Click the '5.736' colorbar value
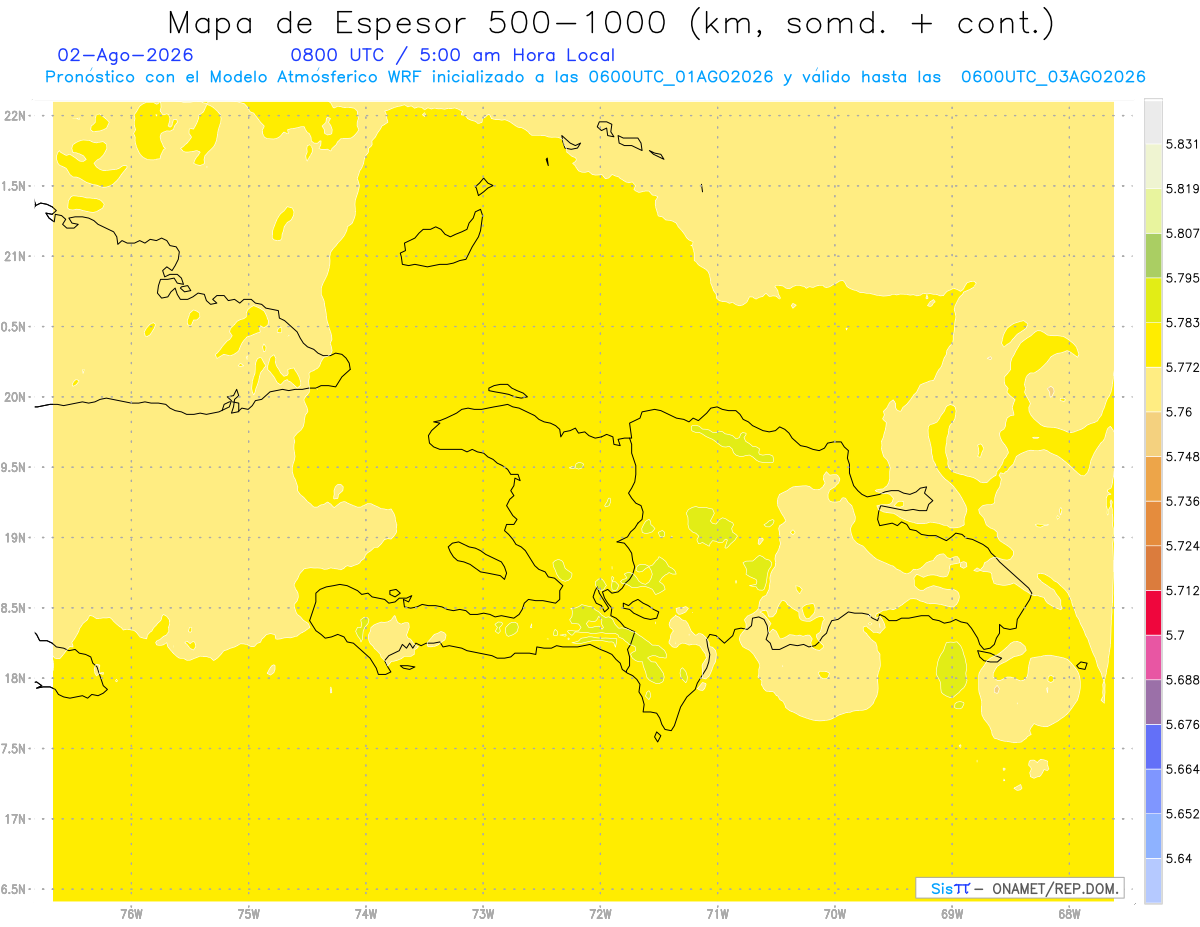 [1182, 501]
